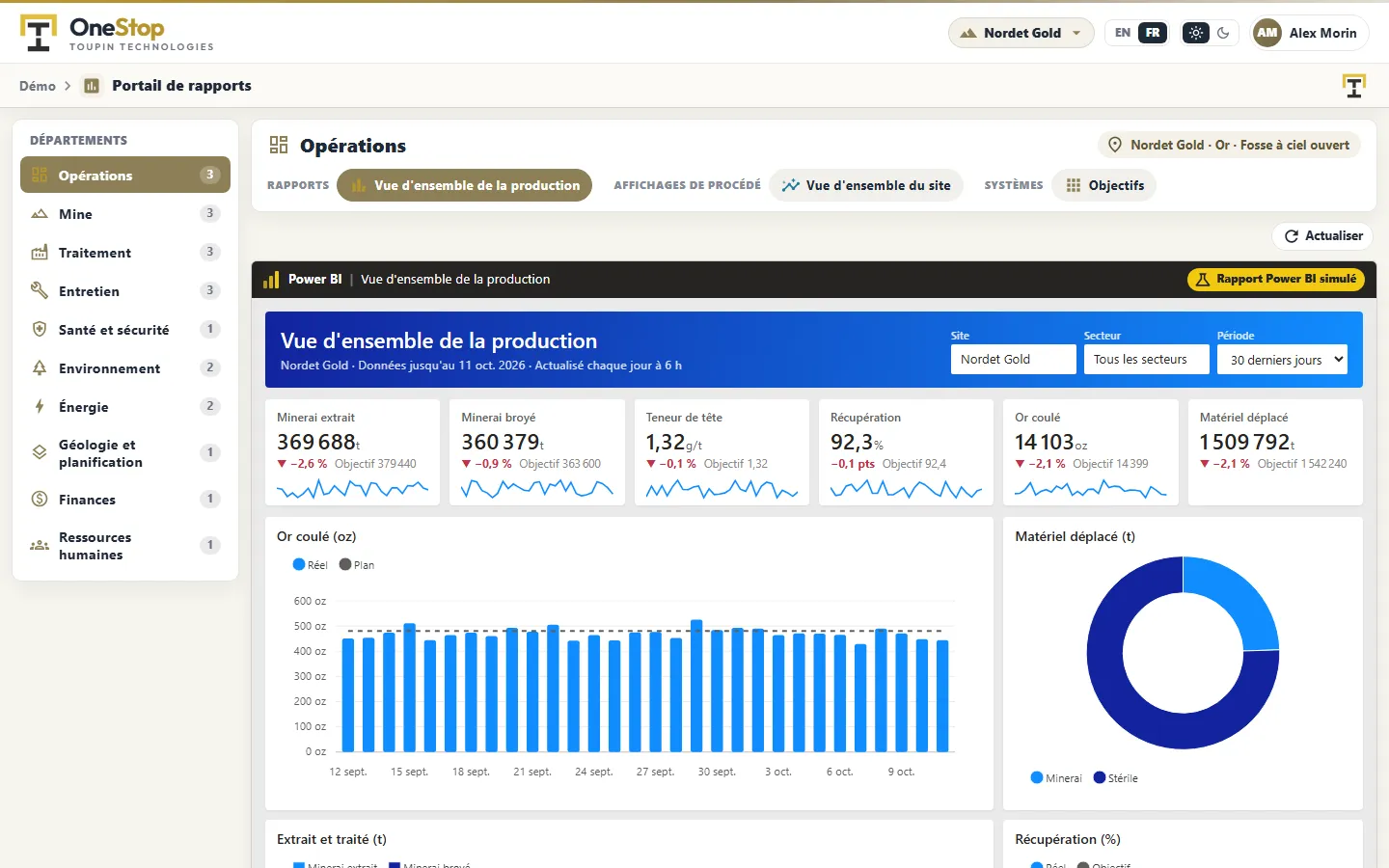Click the Entretien wrench icon
The height and width of the screenshot is (868, 1389).
tap(40, 290)
